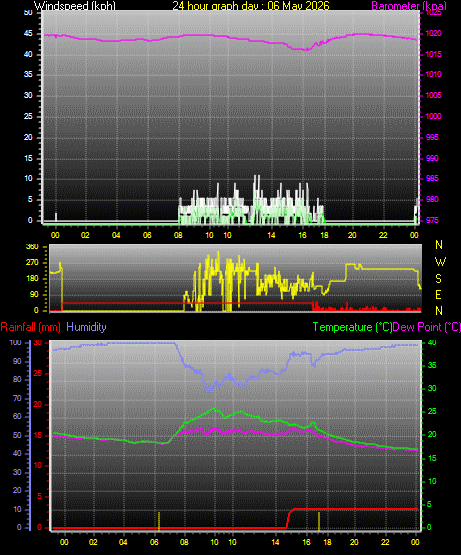Click the 270 wind direction axis value

click(32, 263)
